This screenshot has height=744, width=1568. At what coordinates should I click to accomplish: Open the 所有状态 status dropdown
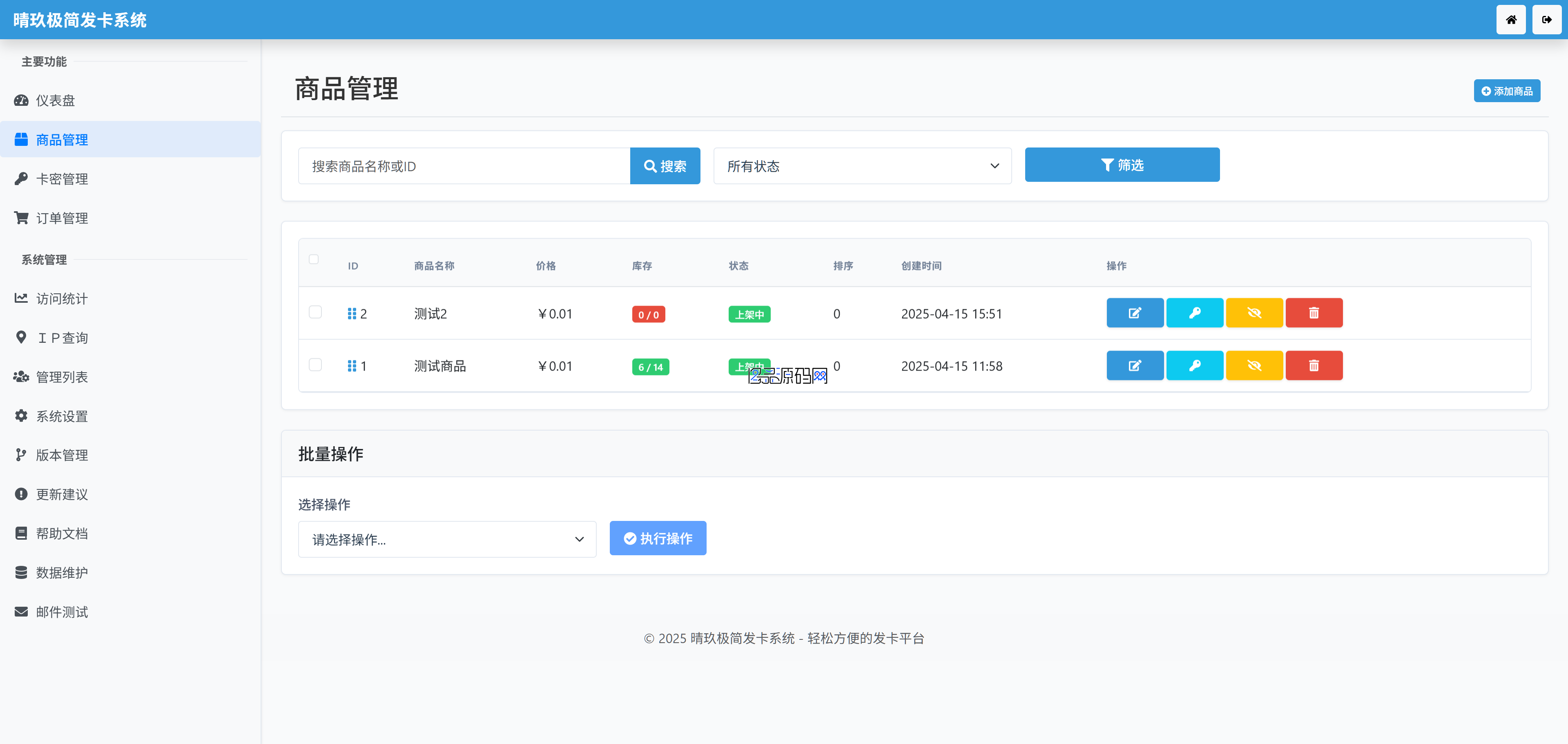coord(862,165)
